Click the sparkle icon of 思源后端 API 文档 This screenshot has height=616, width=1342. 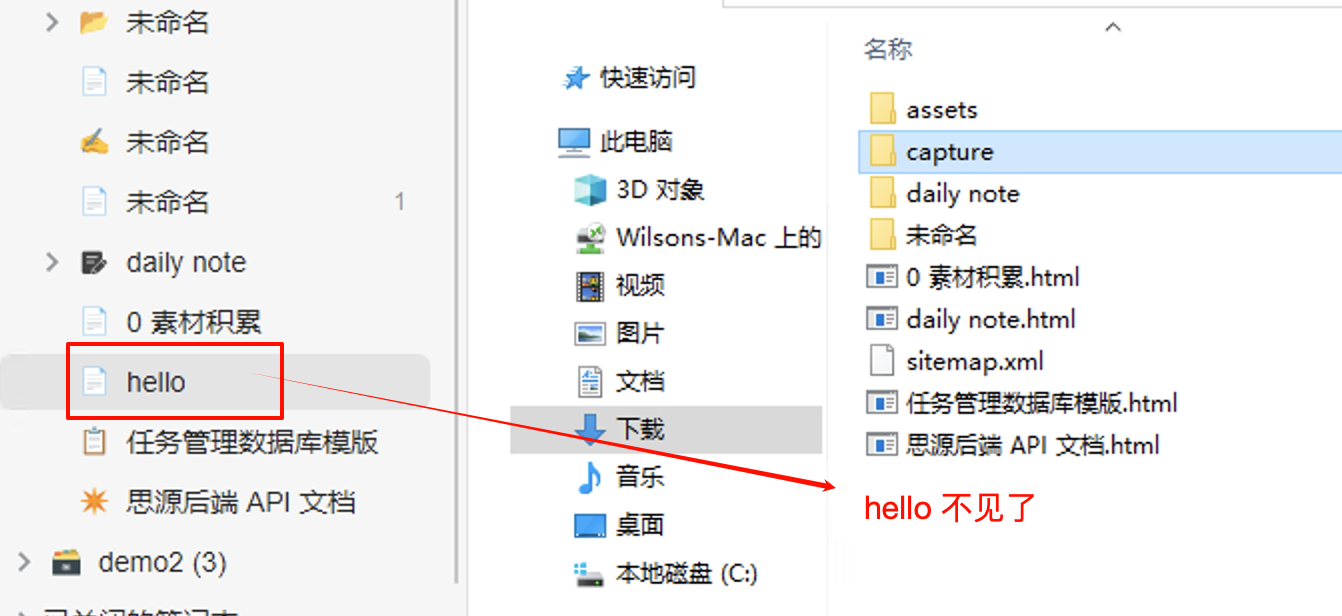pyautogui.click(x=94, y=502)
